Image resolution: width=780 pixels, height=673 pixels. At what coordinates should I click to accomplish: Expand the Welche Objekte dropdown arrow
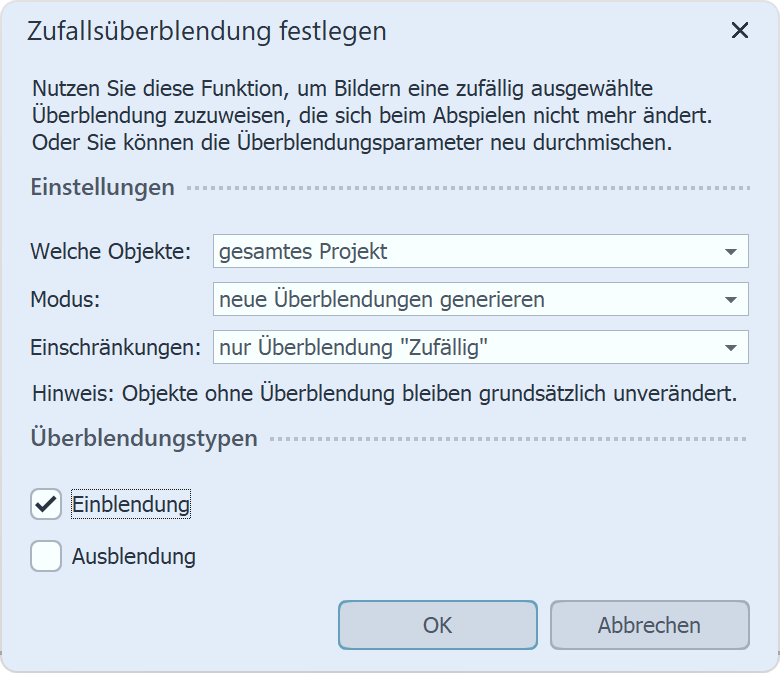tap(731, 252)
